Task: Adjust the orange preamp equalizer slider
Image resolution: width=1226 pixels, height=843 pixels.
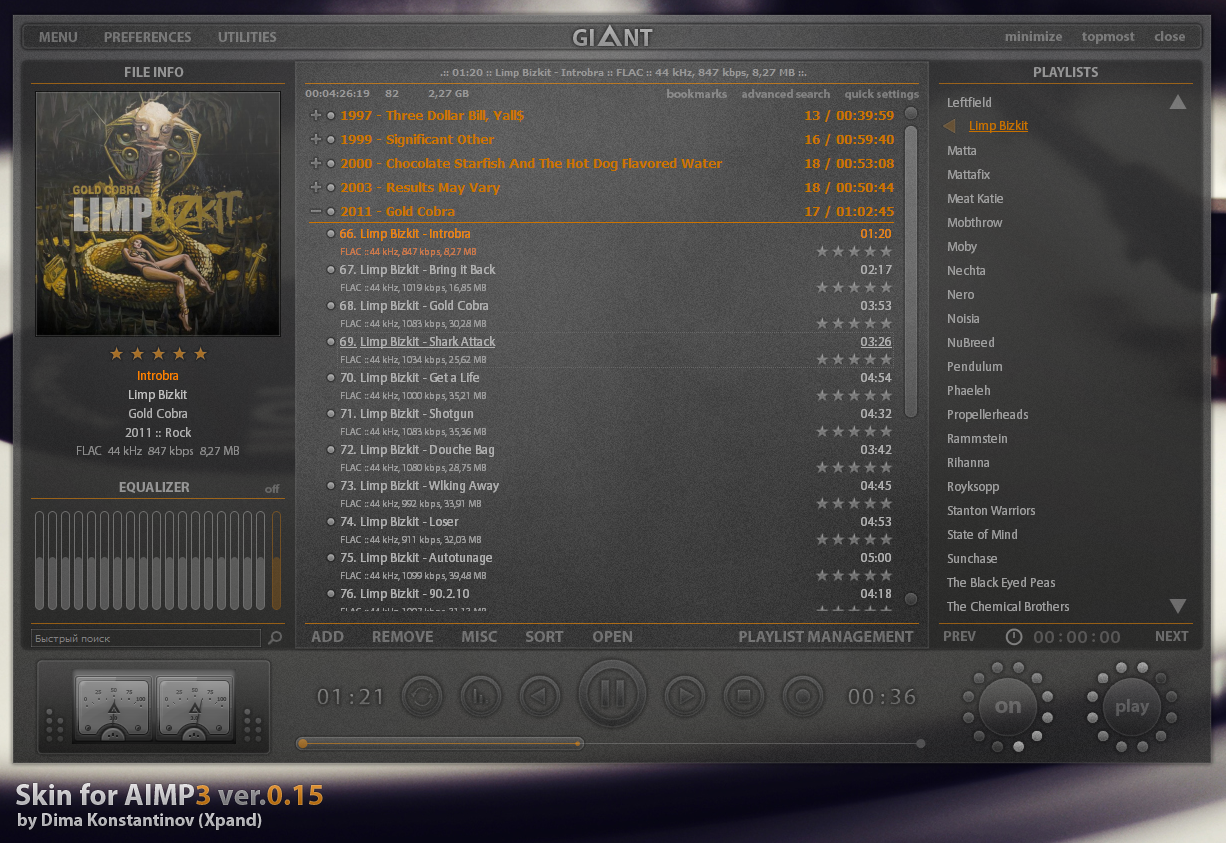Action: (x=277, y=560)
